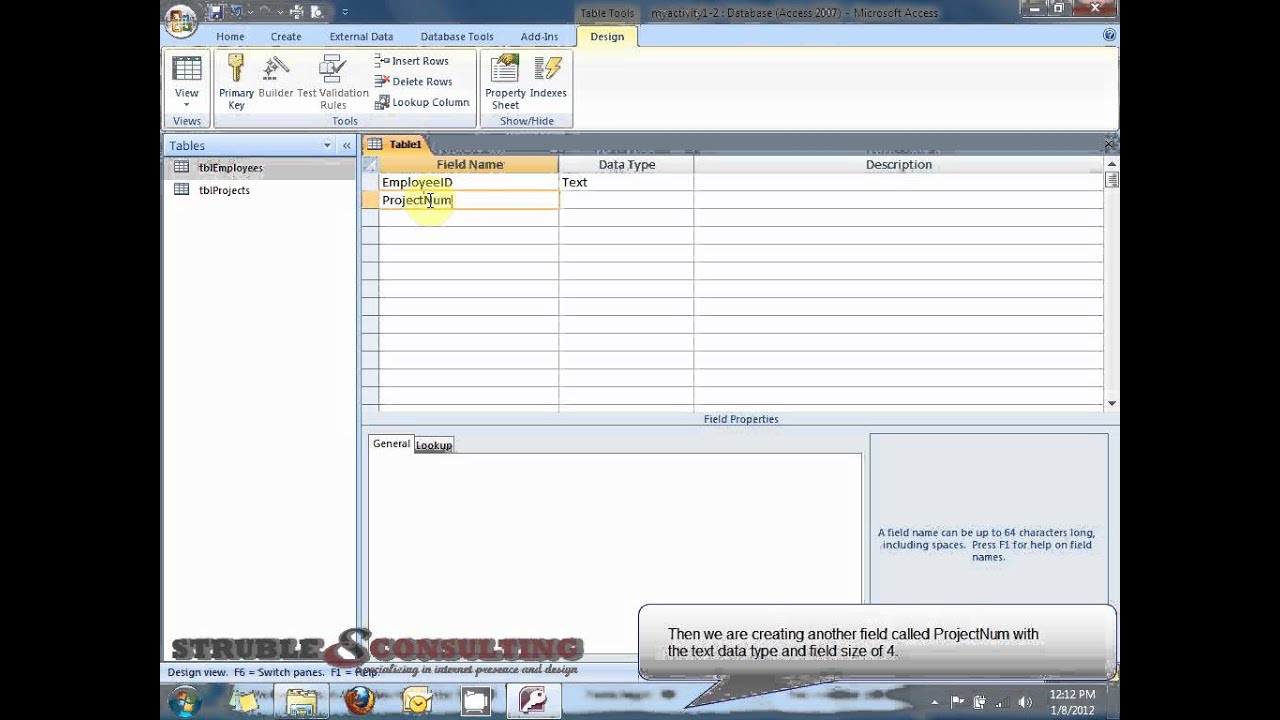
Task: Click field grid scrollbar up arrow
Action: coord(1111,164)
